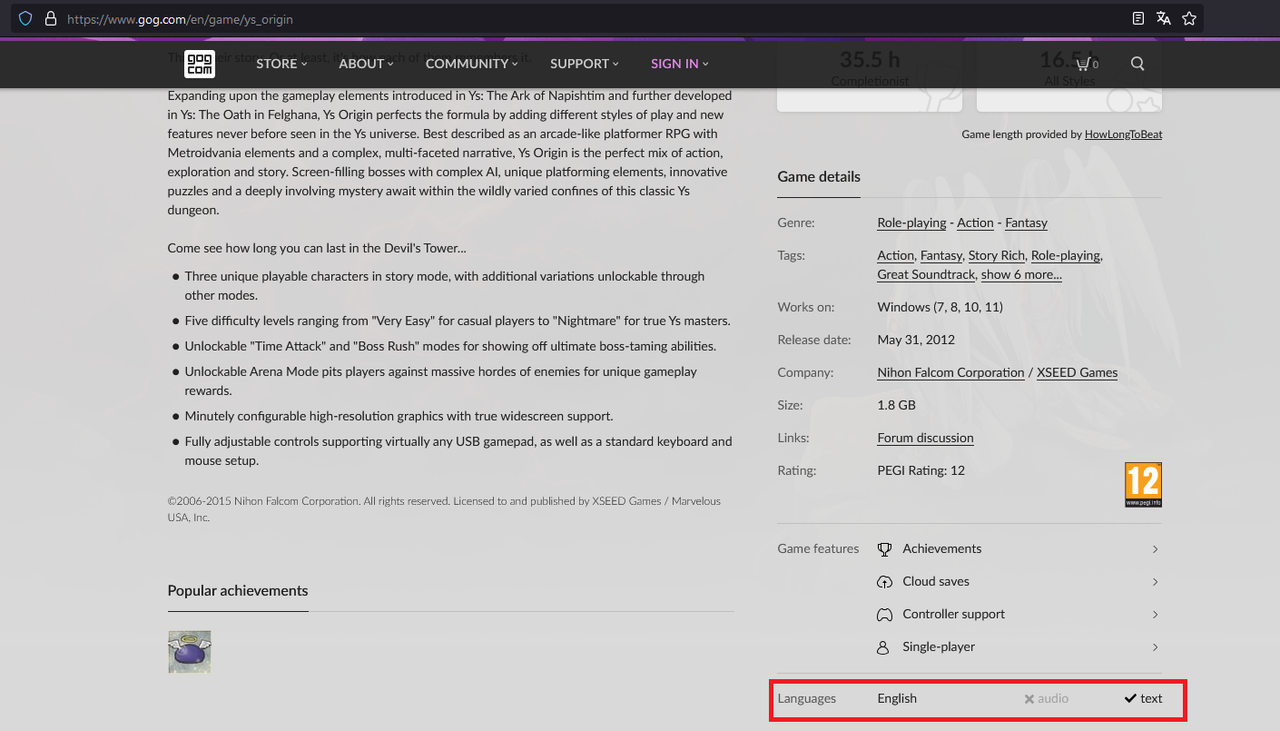Click the Fantasy tag link
Screen dimensions: 1280x731
[x=941, y=256]
